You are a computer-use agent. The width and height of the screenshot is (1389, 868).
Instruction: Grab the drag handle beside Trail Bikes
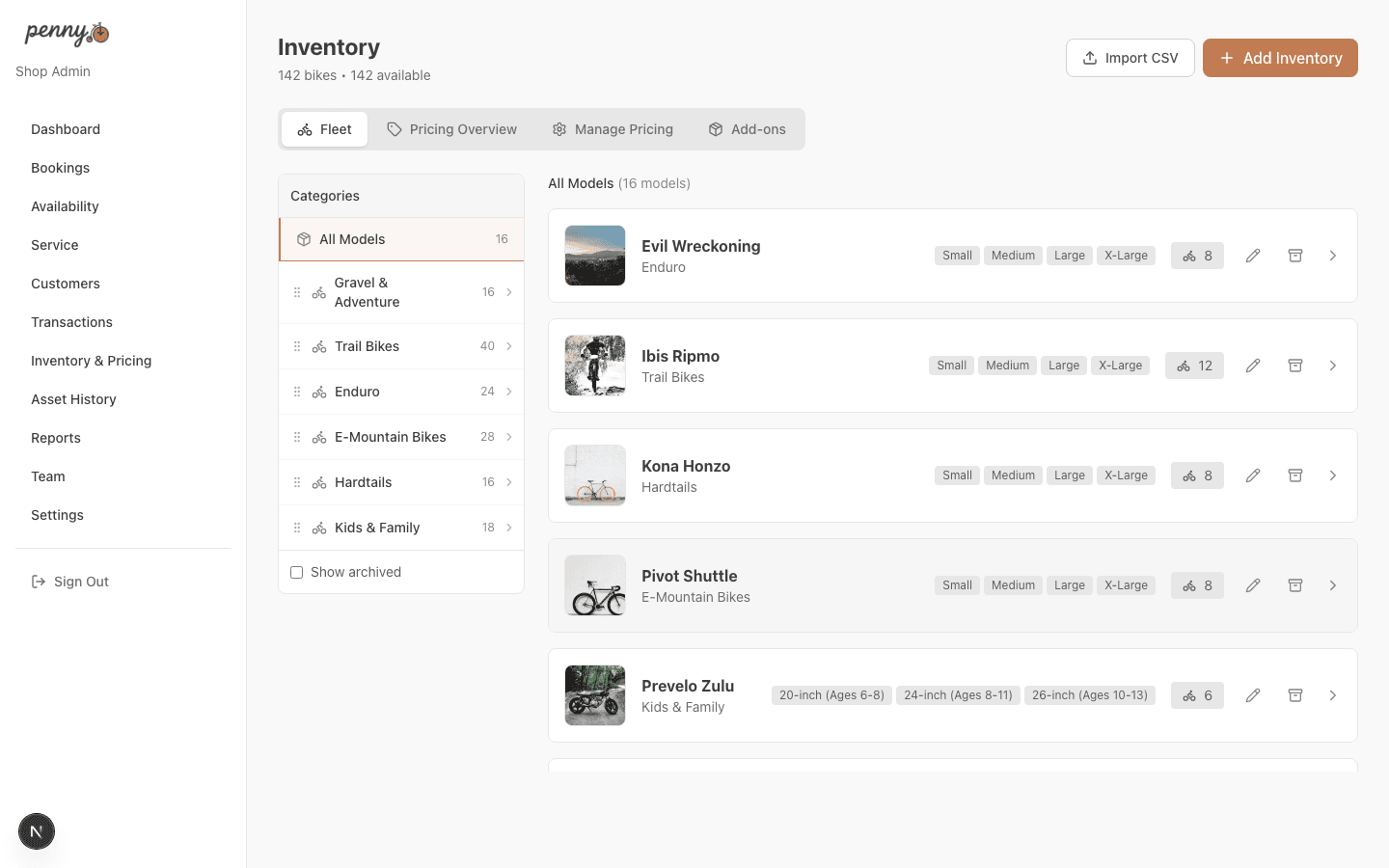coord(297,345)
